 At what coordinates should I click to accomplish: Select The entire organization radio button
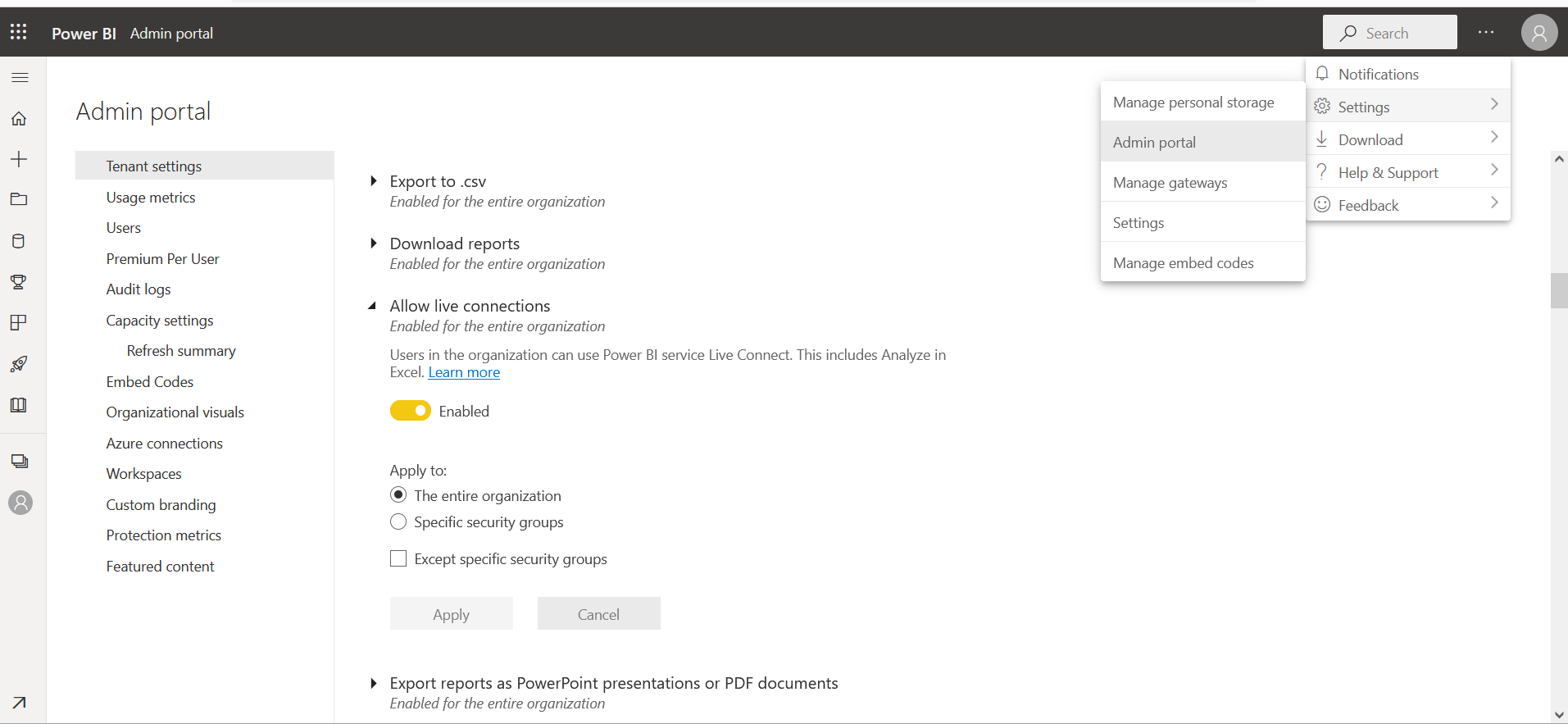[398, 495]
